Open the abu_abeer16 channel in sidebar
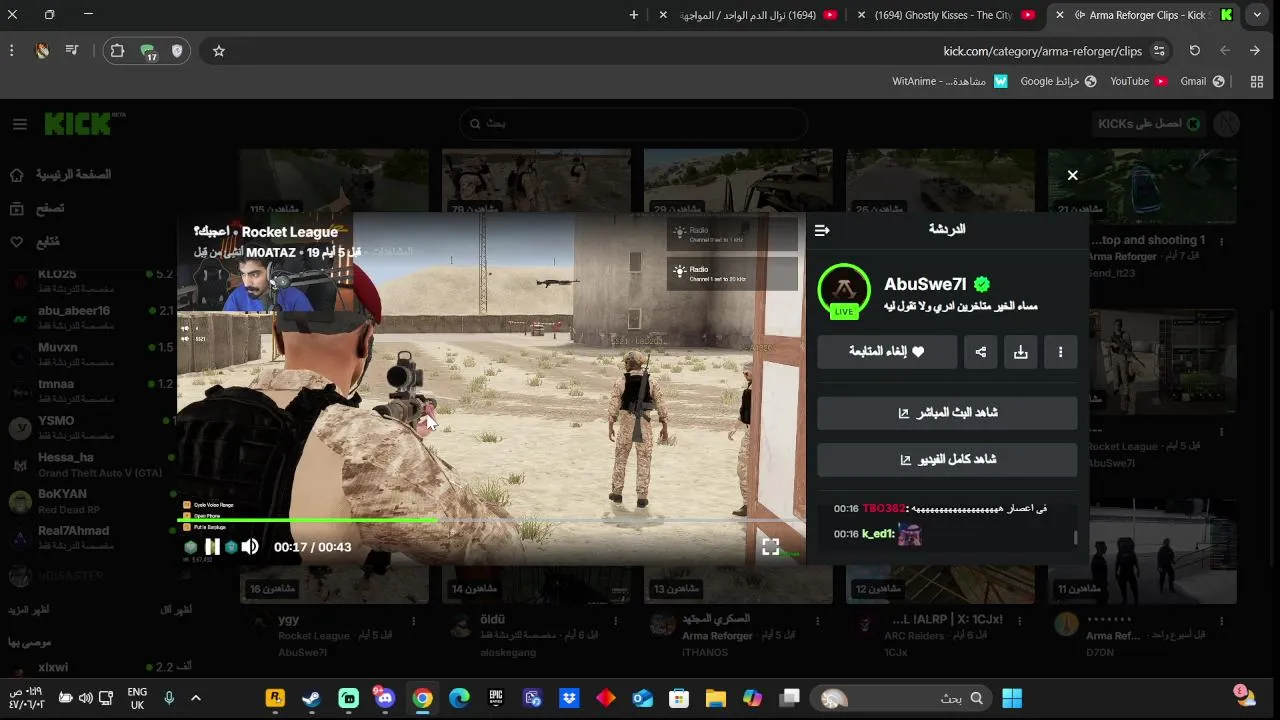1280x720 pixels. tap(90, 316)
